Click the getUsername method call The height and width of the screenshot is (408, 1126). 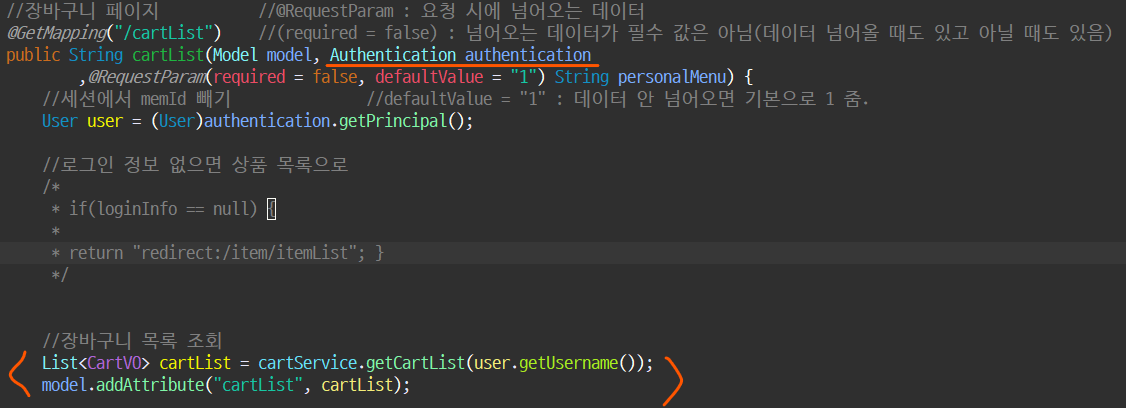[x=569, y=363]
